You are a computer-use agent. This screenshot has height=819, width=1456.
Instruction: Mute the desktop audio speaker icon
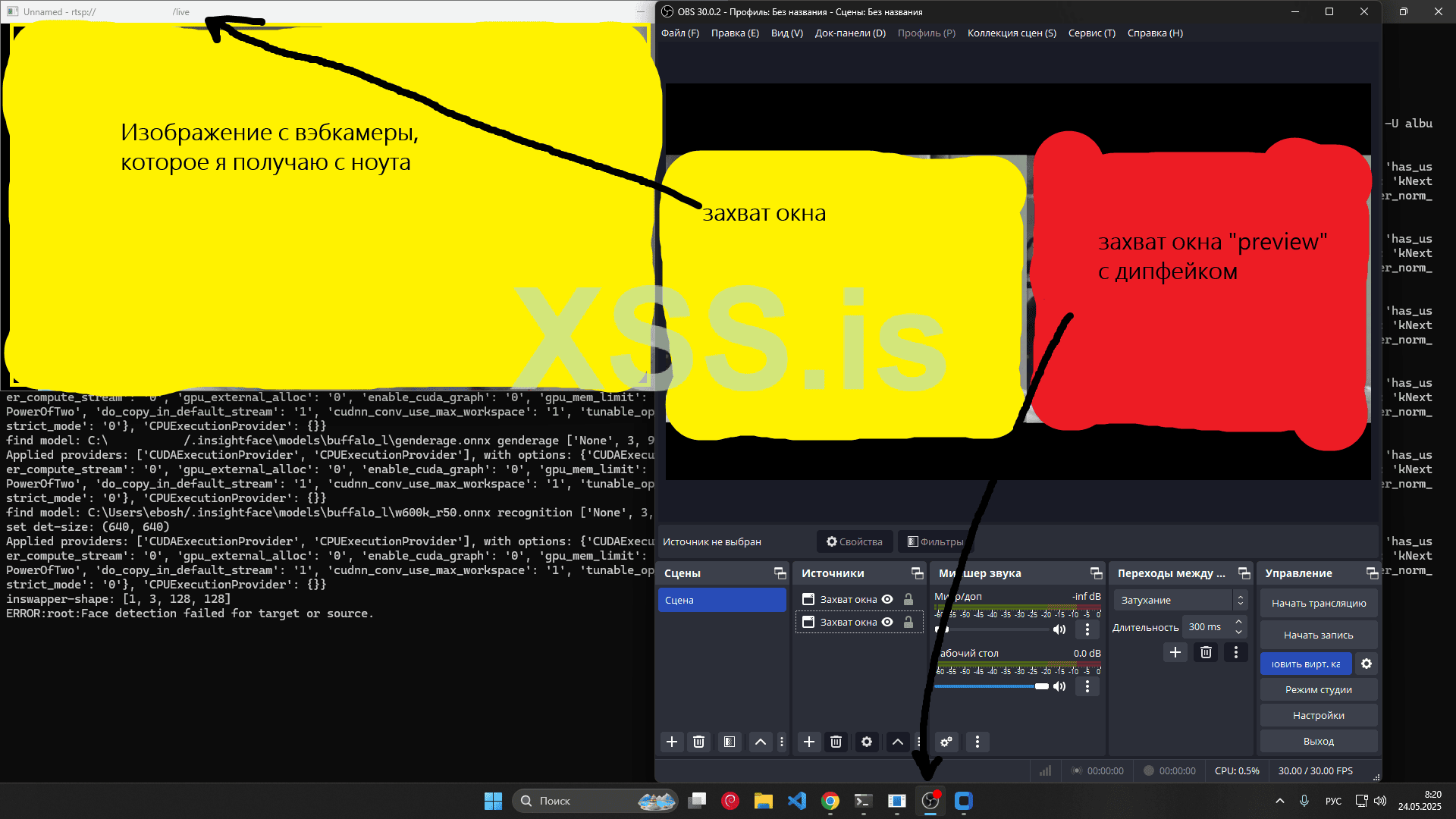[1059, 686]
